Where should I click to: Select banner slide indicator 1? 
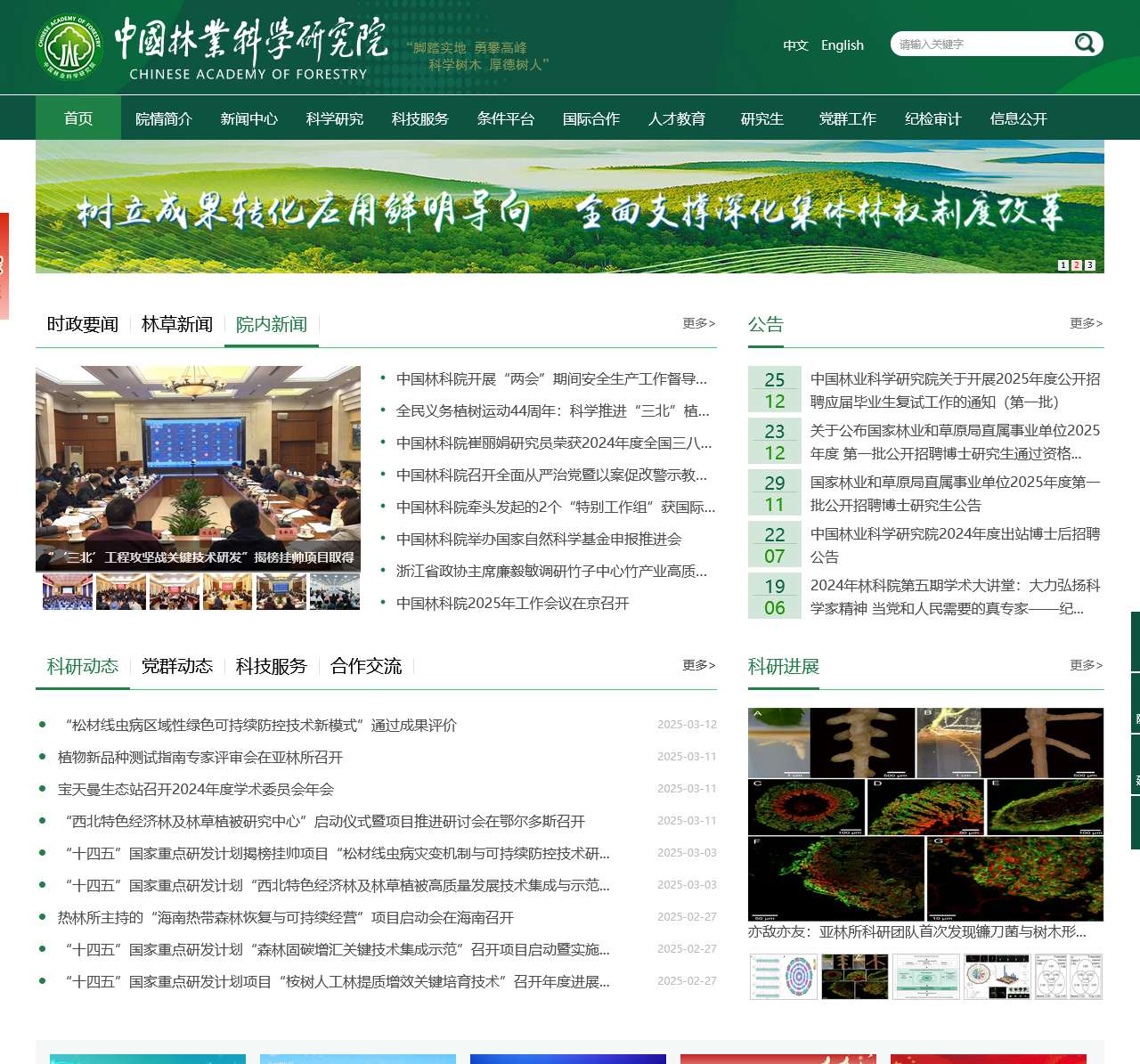[1063, 265]
